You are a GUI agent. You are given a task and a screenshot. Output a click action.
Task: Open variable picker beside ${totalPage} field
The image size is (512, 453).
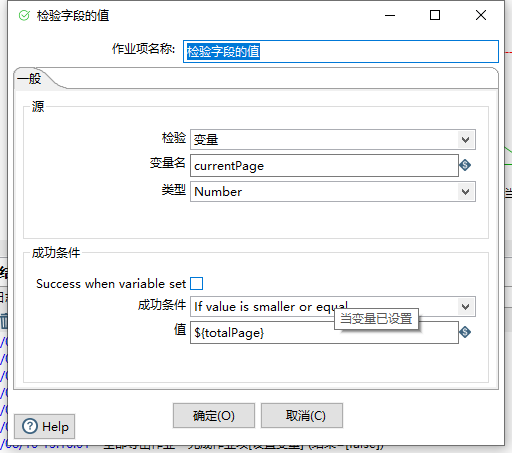tap(465, 332)
